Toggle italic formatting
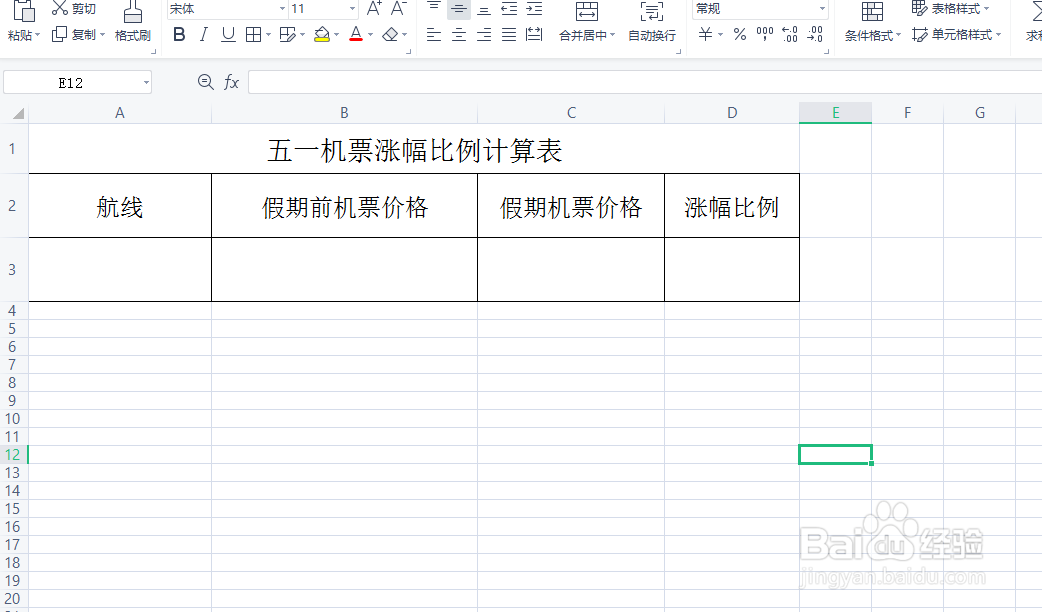The image size is (1042, 612). pyautogui.click(x=202, y=33)
